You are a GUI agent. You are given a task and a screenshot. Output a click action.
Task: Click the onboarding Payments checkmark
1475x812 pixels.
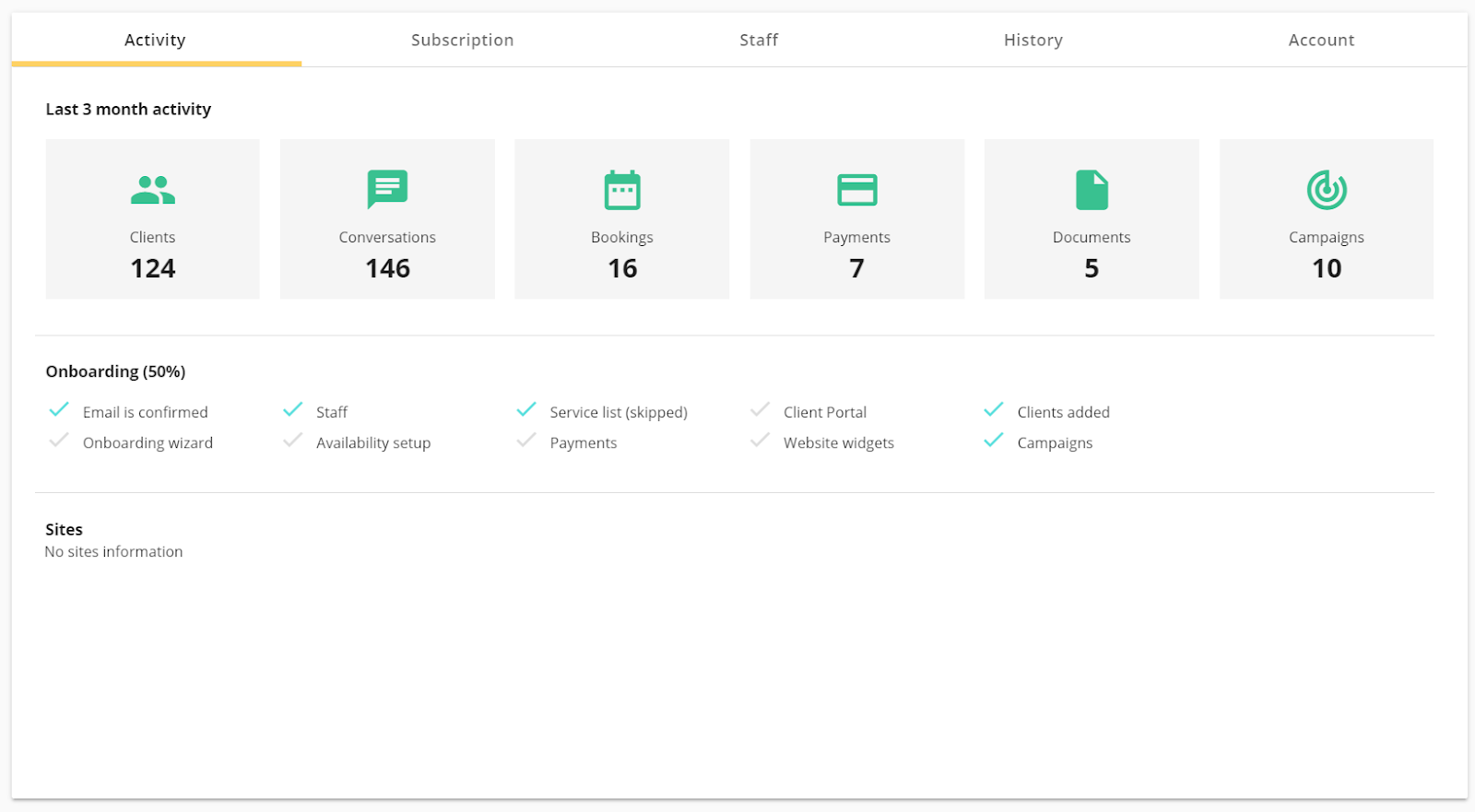[526, 440]
